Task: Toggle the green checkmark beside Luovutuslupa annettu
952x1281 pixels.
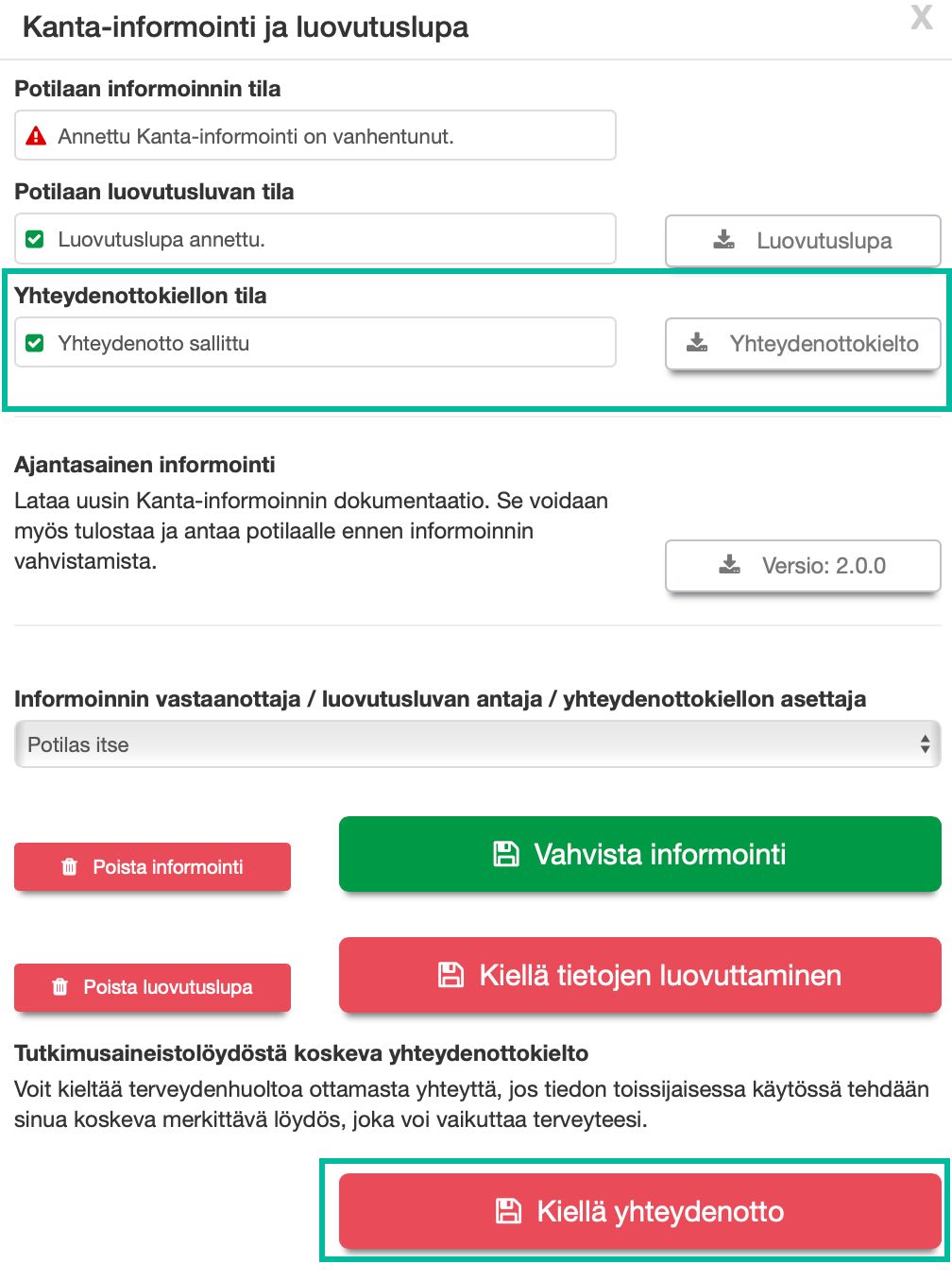Action: 35,238
